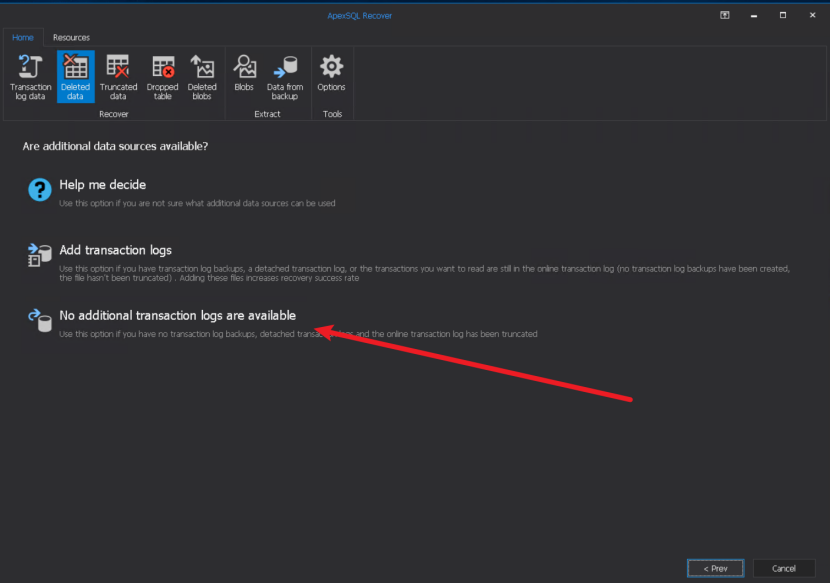
Task: Click the blue question mark help icon
Action: 39,189
